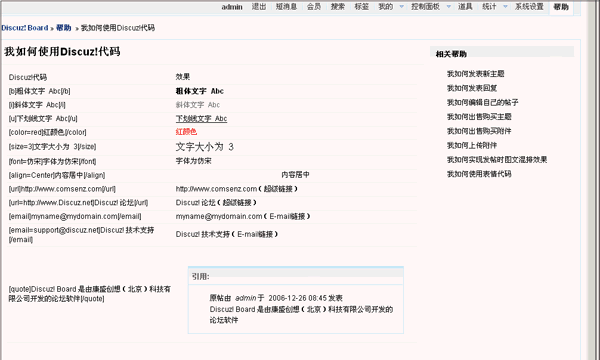Image resolution: width=600 pixels, height=360 pixels.
Task: Click myname@mydomain.com E-mail link sample
Action: pos(219,217)
